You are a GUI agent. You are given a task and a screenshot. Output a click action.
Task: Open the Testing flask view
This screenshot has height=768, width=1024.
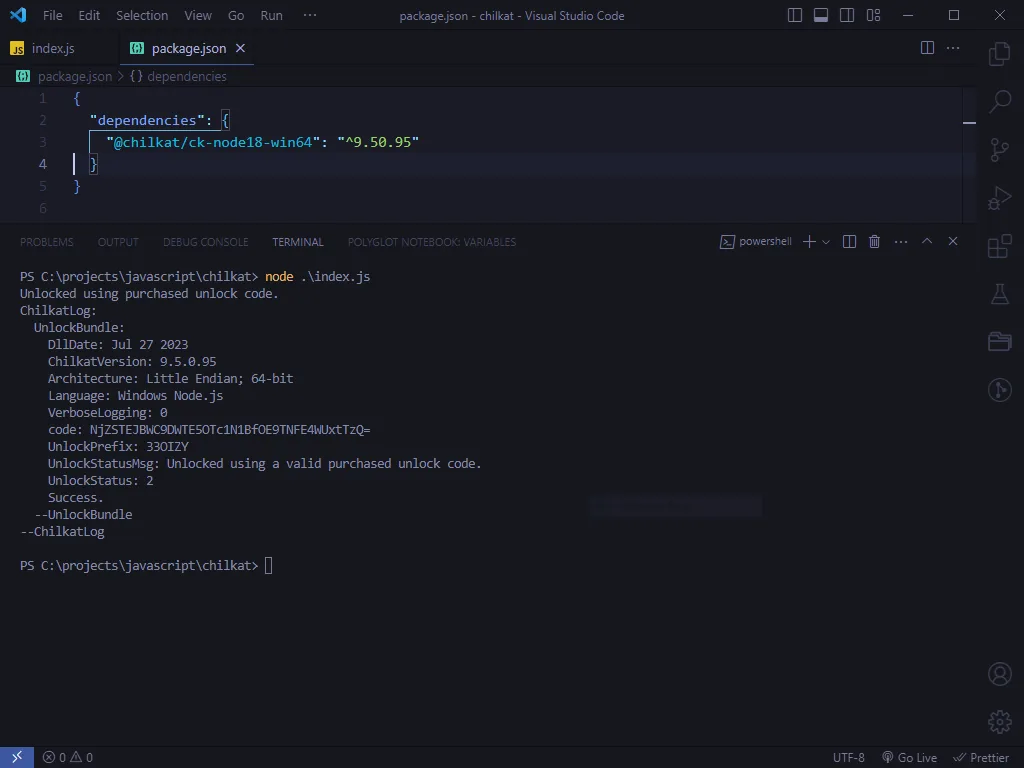click(x=999, y=294)
